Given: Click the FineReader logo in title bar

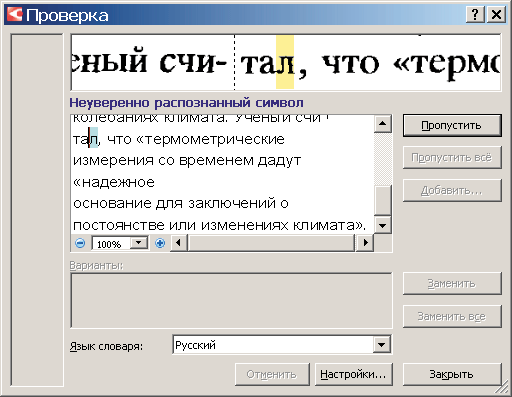Looking at the screenshot, I should (15, 15).
